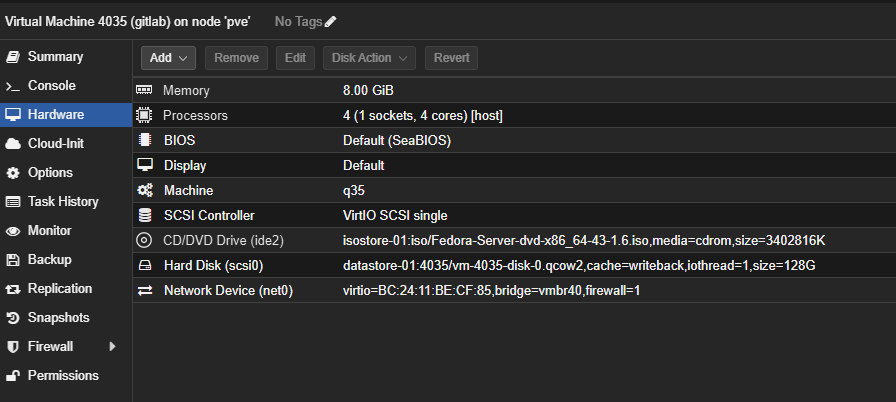Expand the Firewall submenu arrow
This screenshot has height=402, width=896.
(x=112, y=347)
